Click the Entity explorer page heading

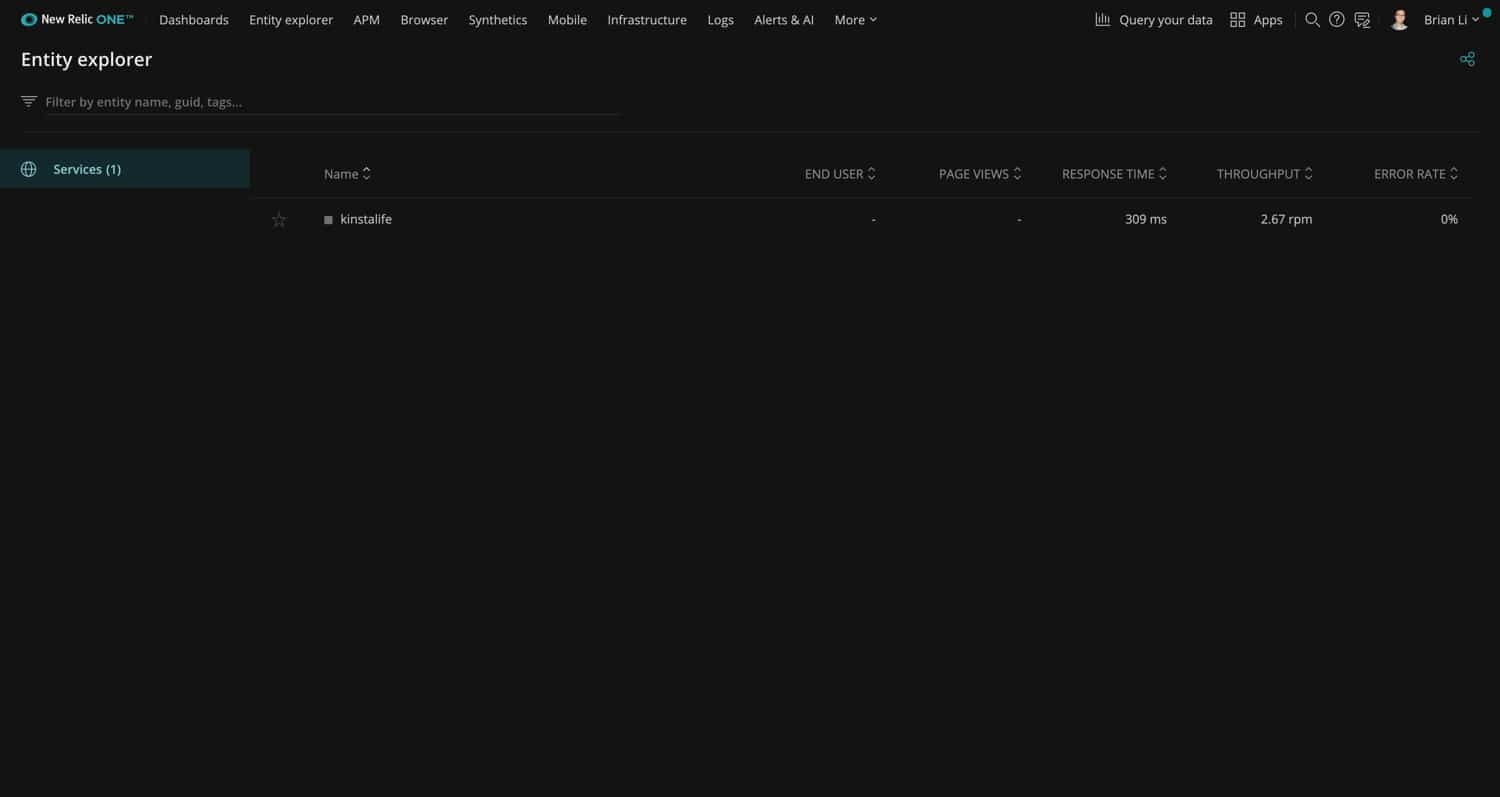87,60
